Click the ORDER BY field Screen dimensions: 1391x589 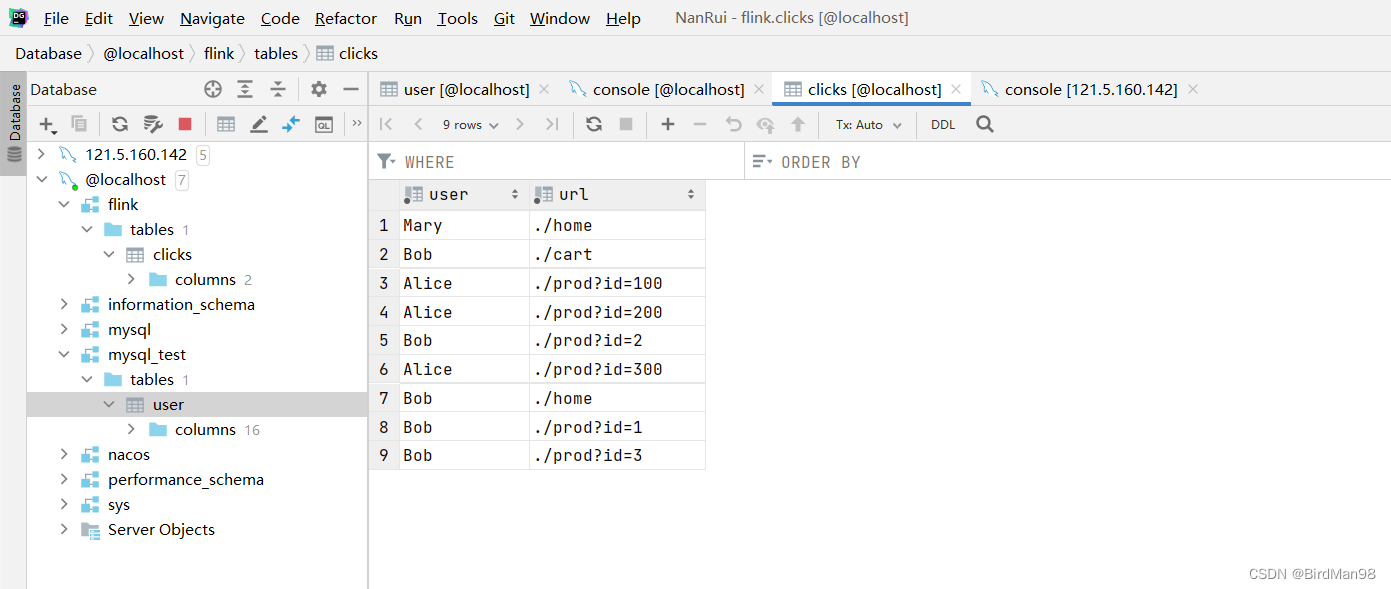pyautogui.click(x=1068, y=161)
